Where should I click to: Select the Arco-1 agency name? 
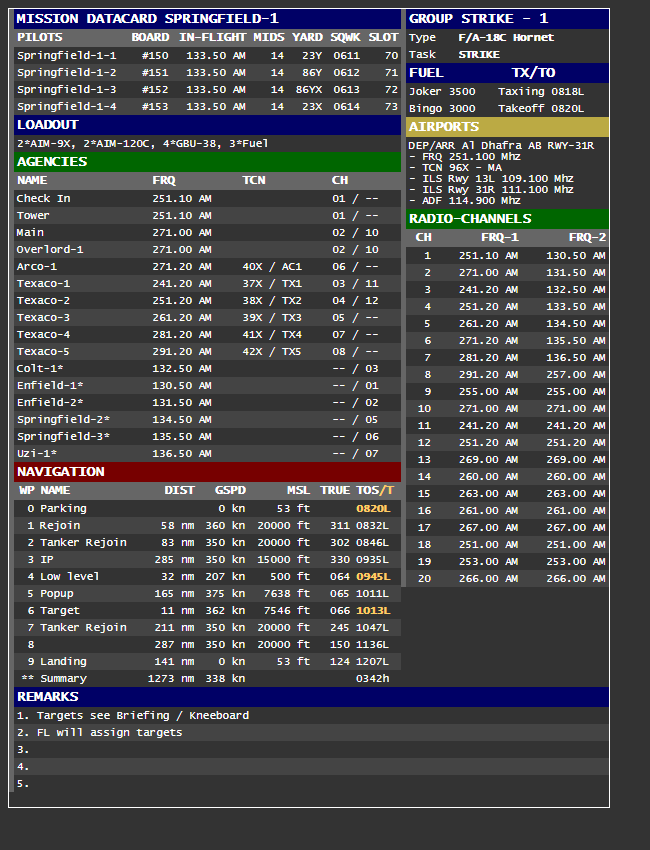[36, 266]
